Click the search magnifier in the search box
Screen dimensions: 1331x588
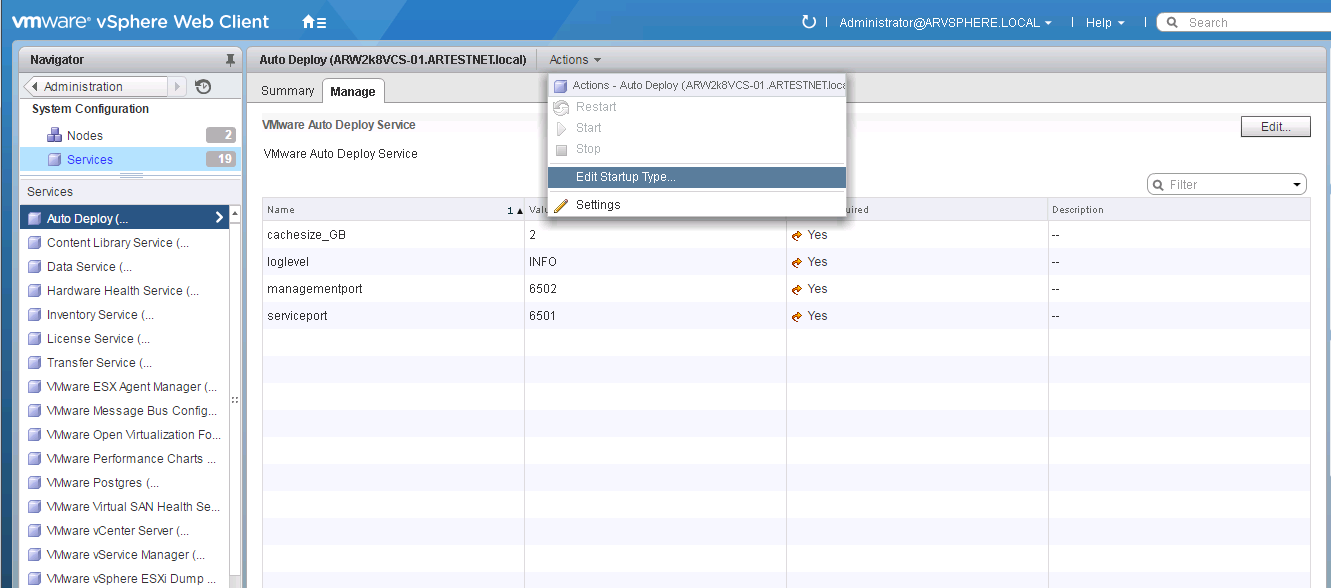coord(1172,21)
